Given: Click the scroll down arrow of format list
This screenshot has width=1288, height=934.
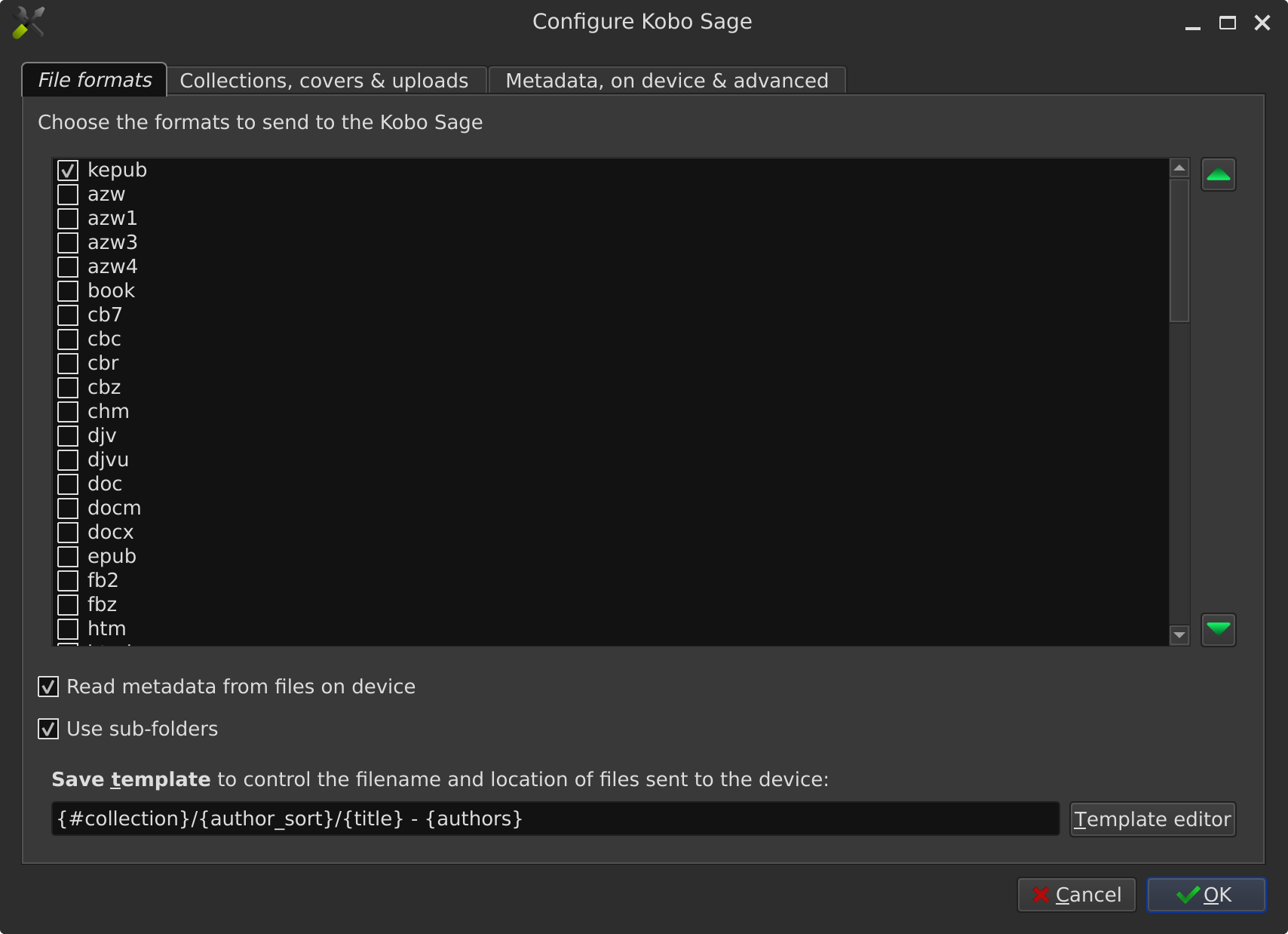Looking at the screenshot, I should point(1179,635).
